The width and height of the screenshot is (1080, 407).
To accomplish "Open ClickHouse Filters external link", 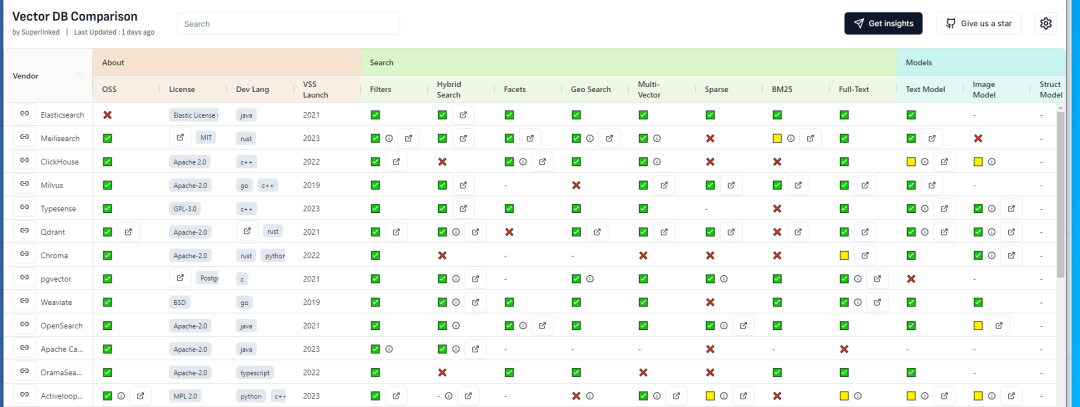I will coord(396,161).
